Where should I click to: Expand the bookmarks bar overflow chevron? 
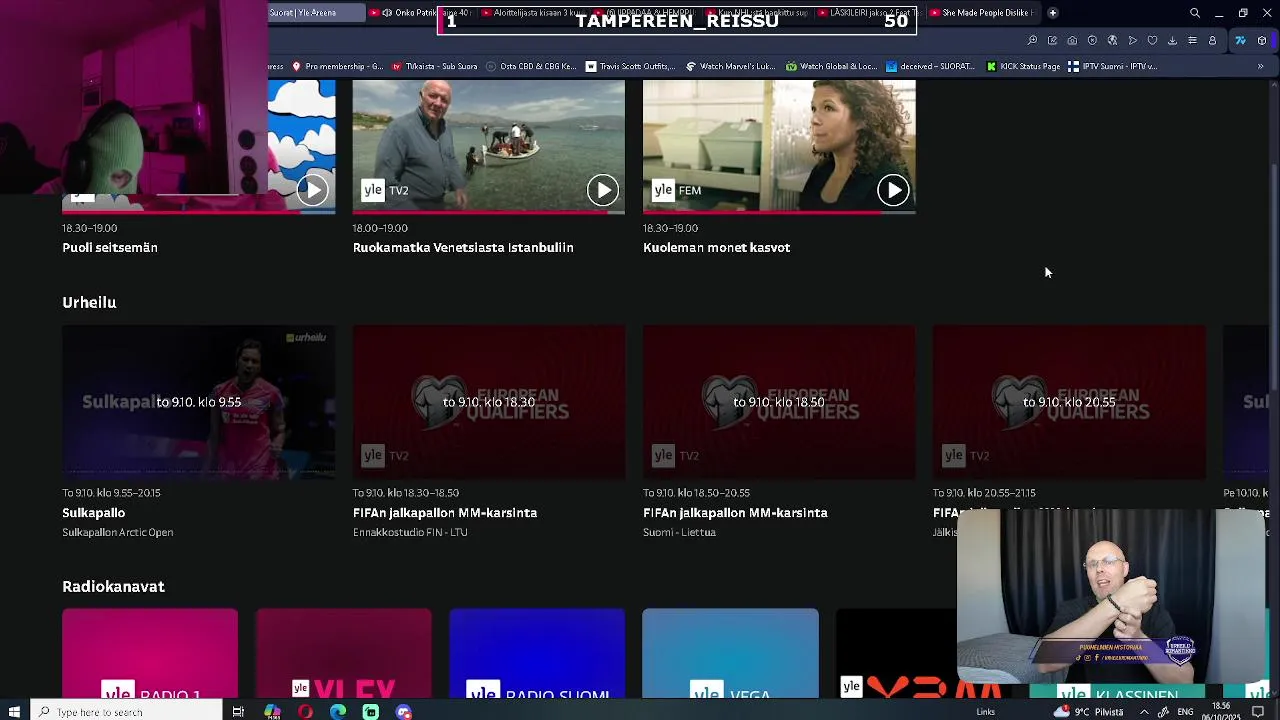[1260, 66]
